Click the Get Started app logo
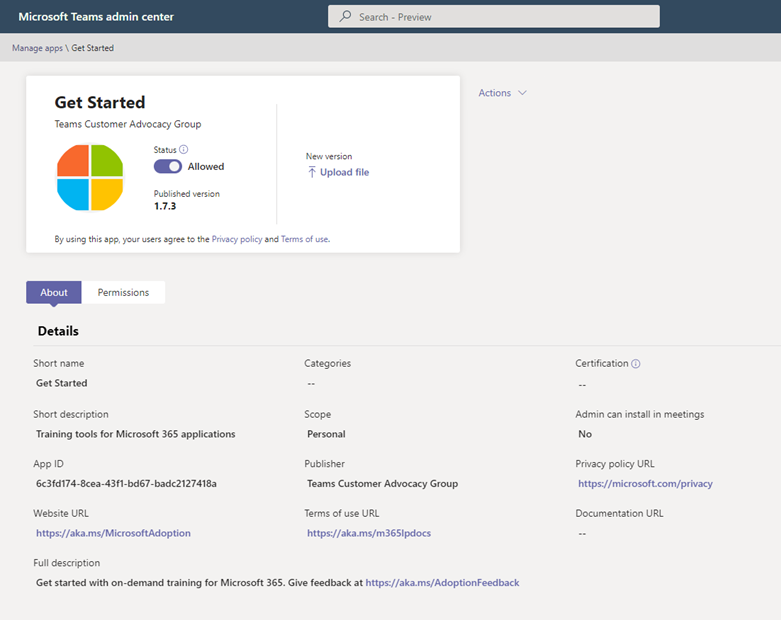Screen dimensions: 781x620 [90, 178]
